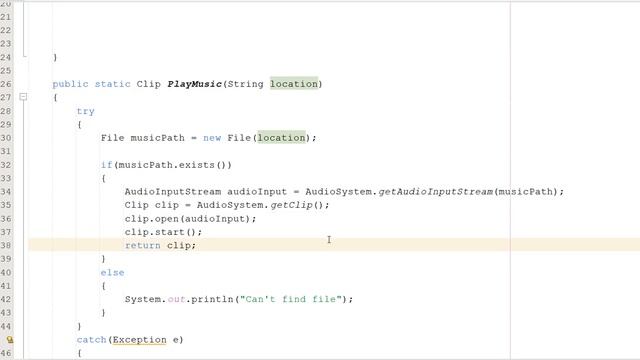
Task: Select line number 38 in the gutter
Action: click(6, 245)
